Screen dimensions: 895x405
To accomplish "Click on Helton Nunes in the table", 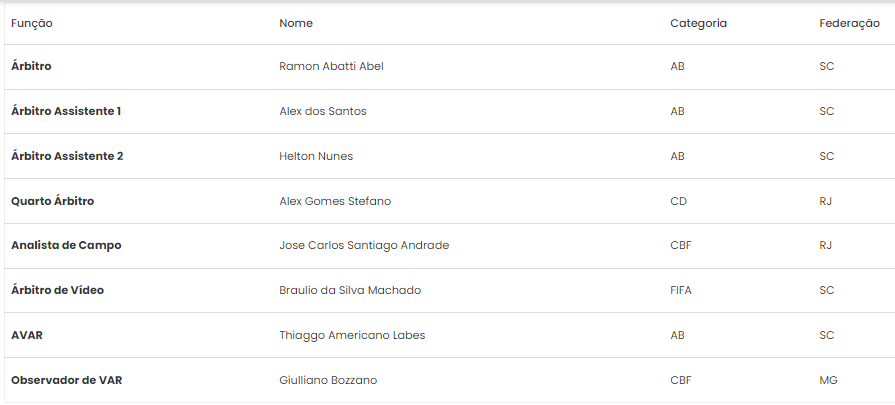I will coord(316,156).
